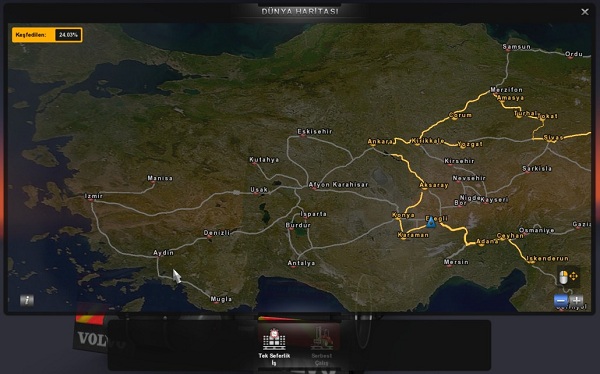Select Sarkisla on the map

(x=537, y=168)
